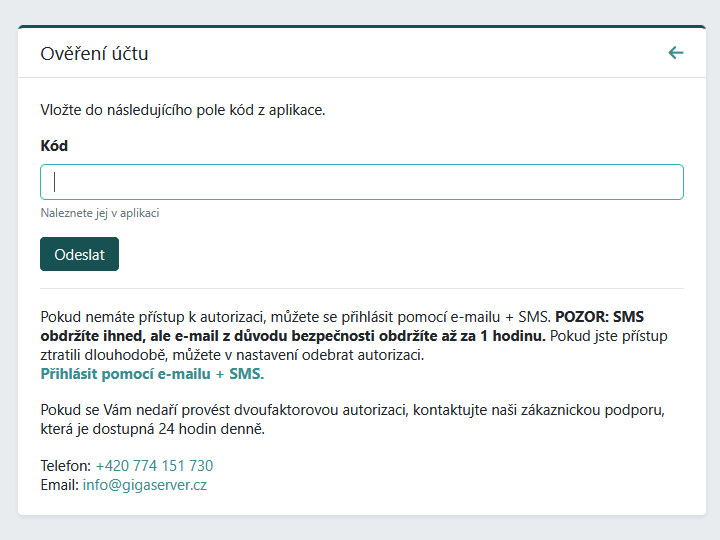This screenshot has width=720, height=540.
Task: Click the info@gigaserver.cz email link
Action: [x=144, y=485]
